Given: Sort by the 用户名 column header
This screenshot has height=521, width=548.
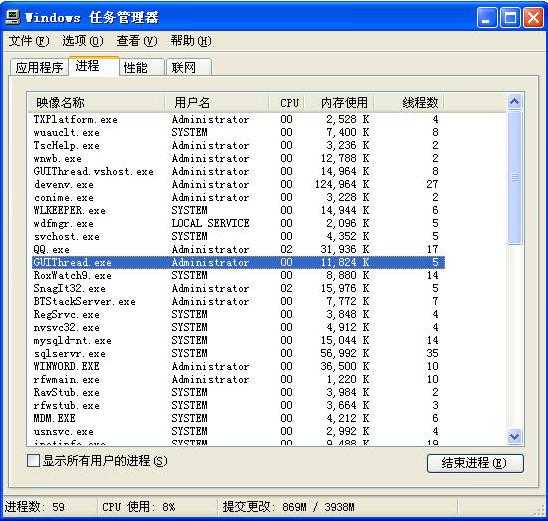Looking at the screenshot, I should (216, 103).
